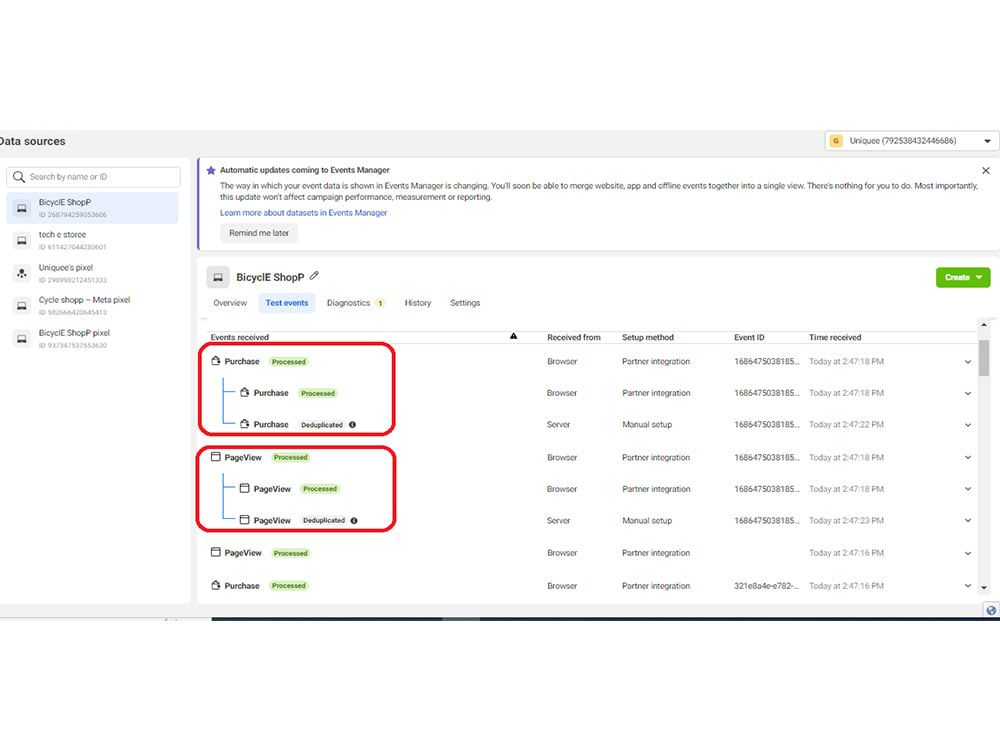Click the warning triangle in Events received header
Viewport: 1000px width, 750px height.
point(513,337)
